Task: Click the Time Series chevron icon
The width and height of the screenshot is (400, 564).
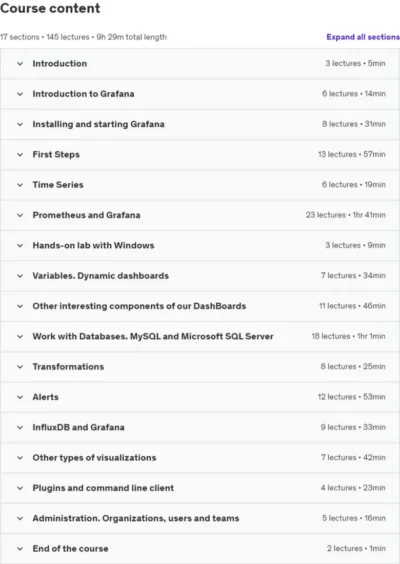Action: pyautogui.click(x=20, y=185)
